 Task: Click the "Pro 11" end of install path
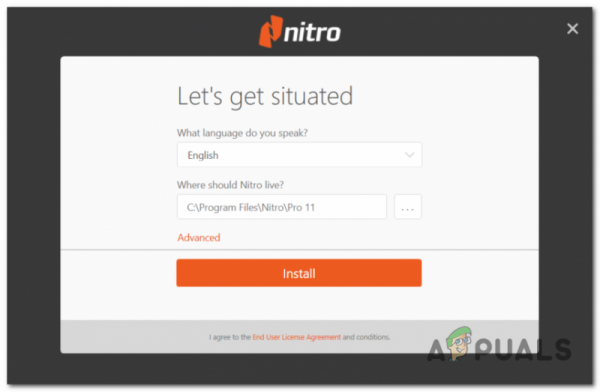[301, 207]
